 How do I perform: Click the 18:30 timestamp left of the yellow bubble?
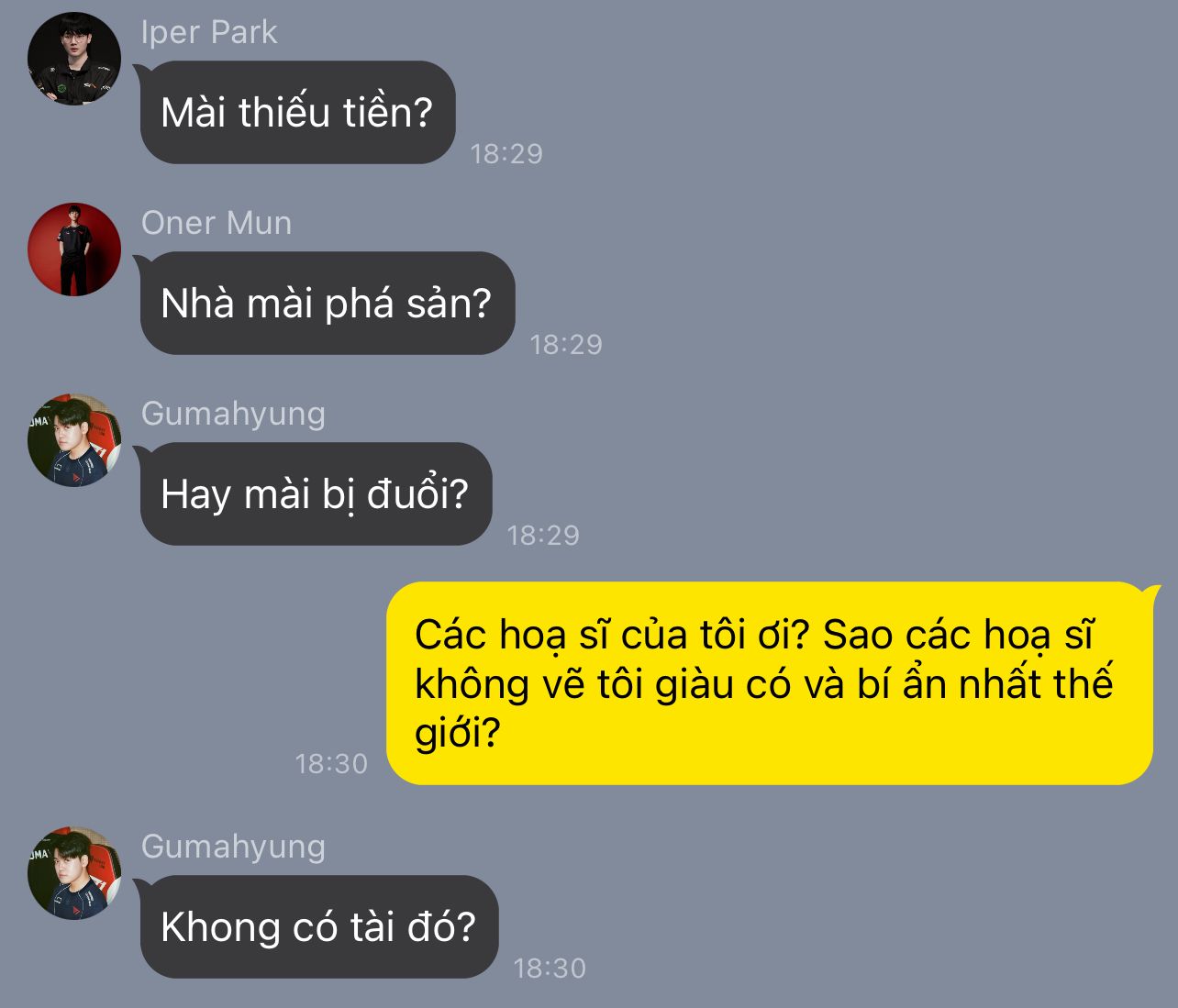(x=331, y=763)
